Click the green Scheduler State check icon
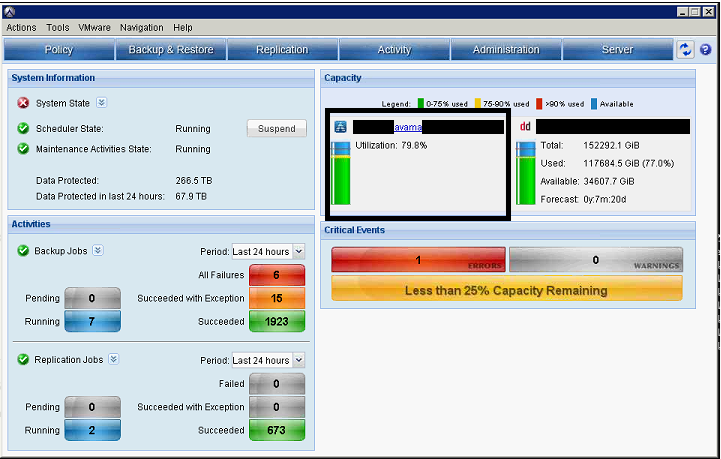721x459 pixels. click(23, 129)
